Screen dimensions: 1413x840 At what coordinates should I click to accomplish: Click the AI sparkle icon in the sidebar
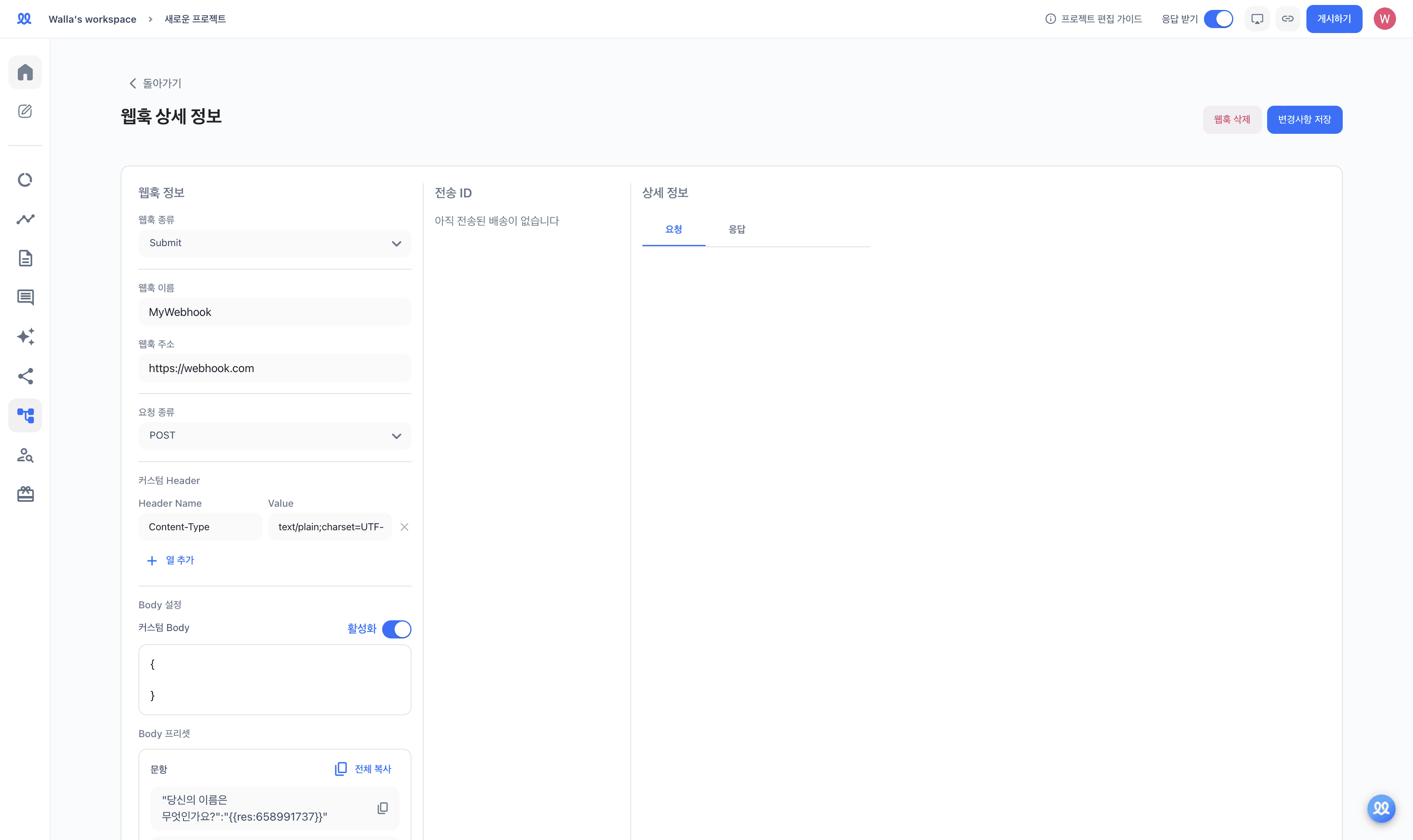click(x=25, y=337)
